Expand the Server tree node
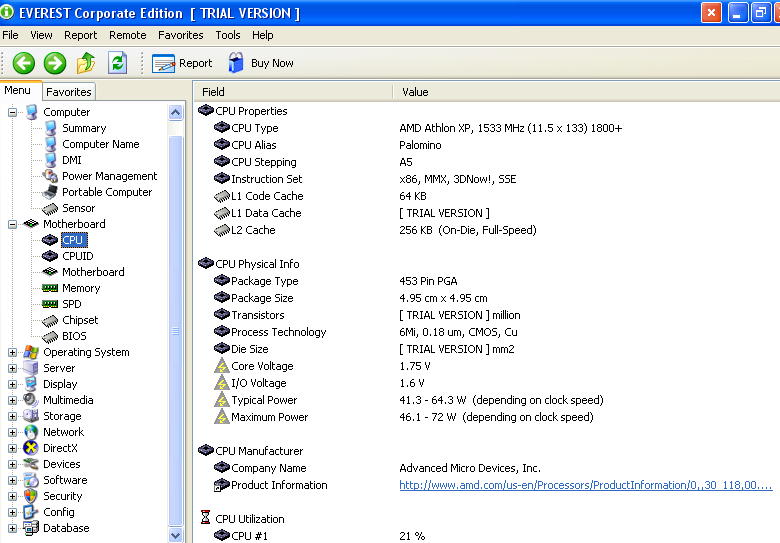Image resolution: width=780 pixels, height=543 pixels. click(12, 368)
